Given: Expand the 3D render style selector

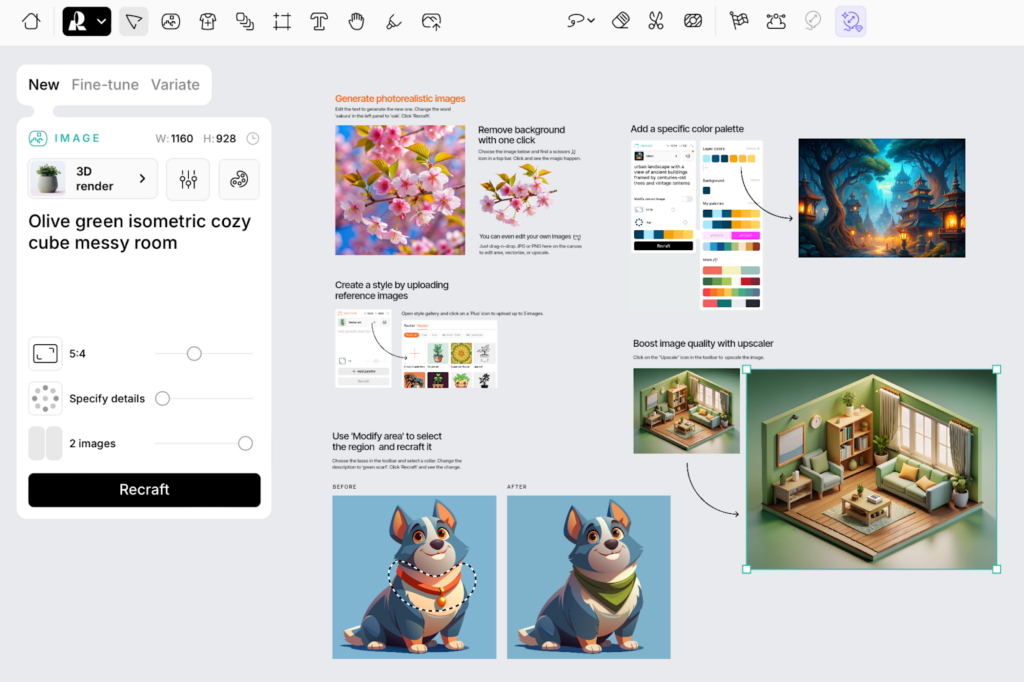Looking at the screenshot, I should pos(92,179).
